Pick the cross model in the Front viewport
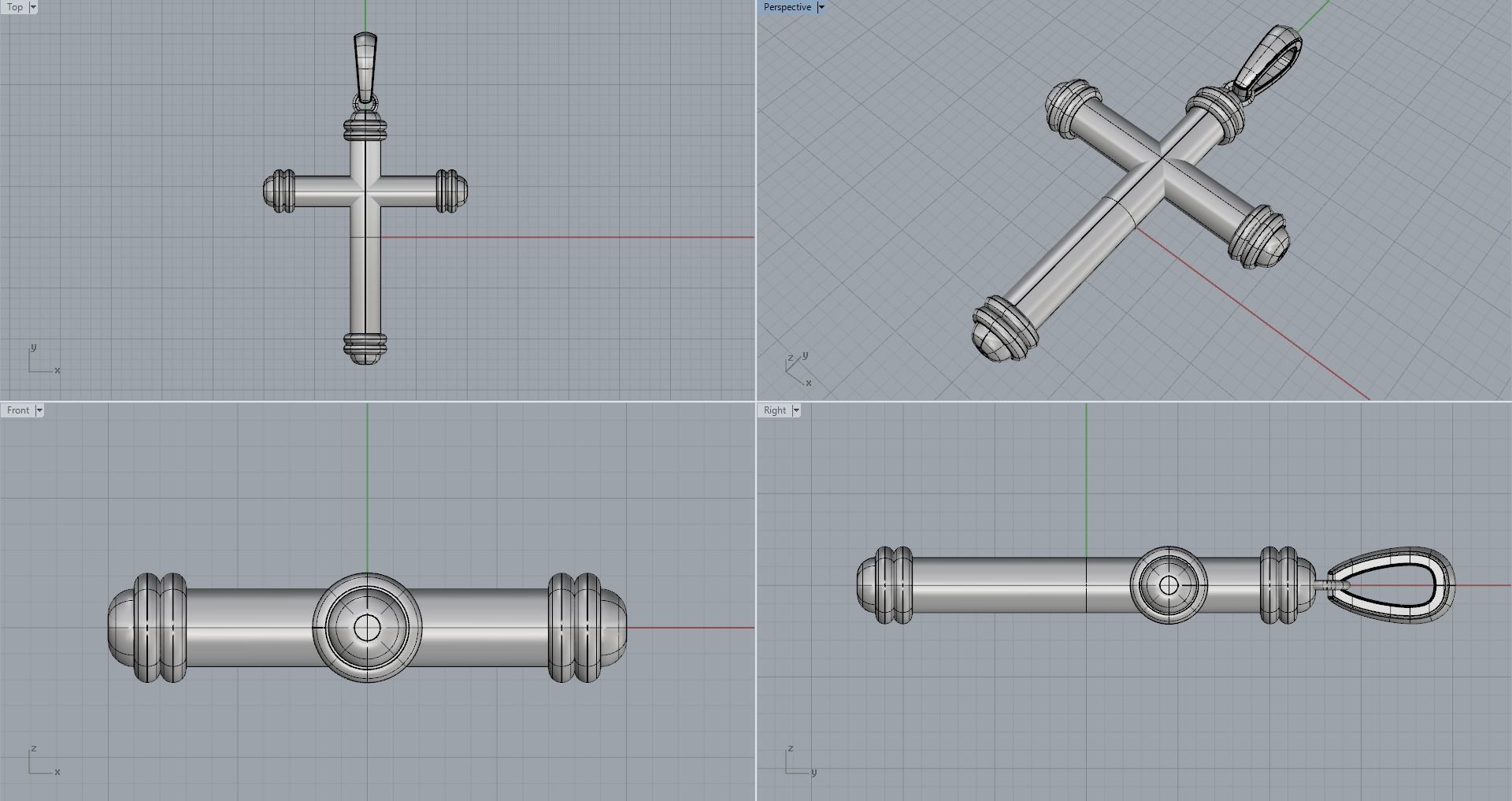The width and height of the screenshot is (1512, 801). (367, 628)
